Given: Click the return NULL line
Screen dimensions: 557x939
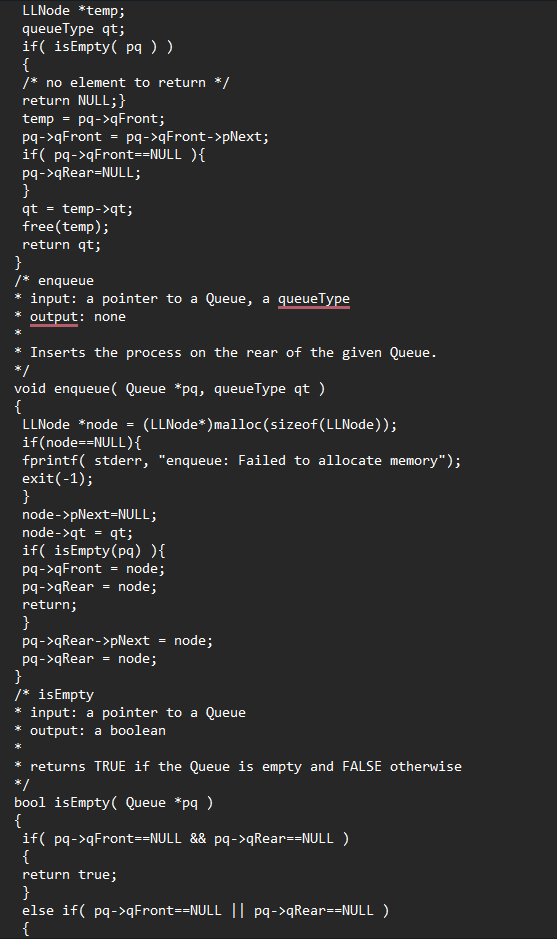Looking at the screenshot, I should pos(74,101).
